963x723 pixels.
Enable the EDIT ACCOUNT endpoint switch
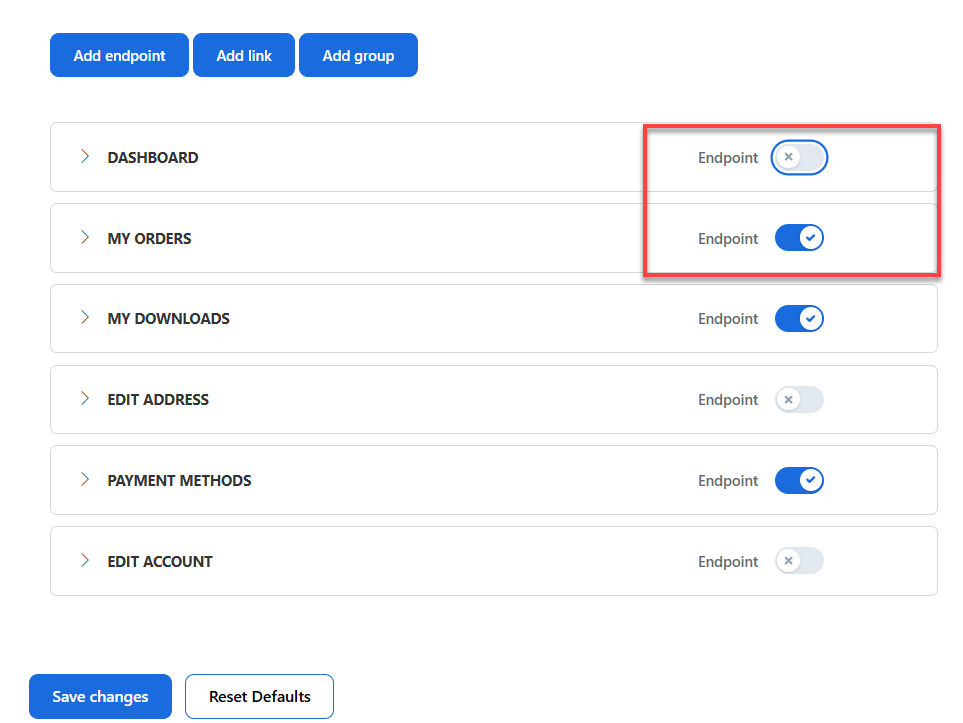tap(799, 561)
